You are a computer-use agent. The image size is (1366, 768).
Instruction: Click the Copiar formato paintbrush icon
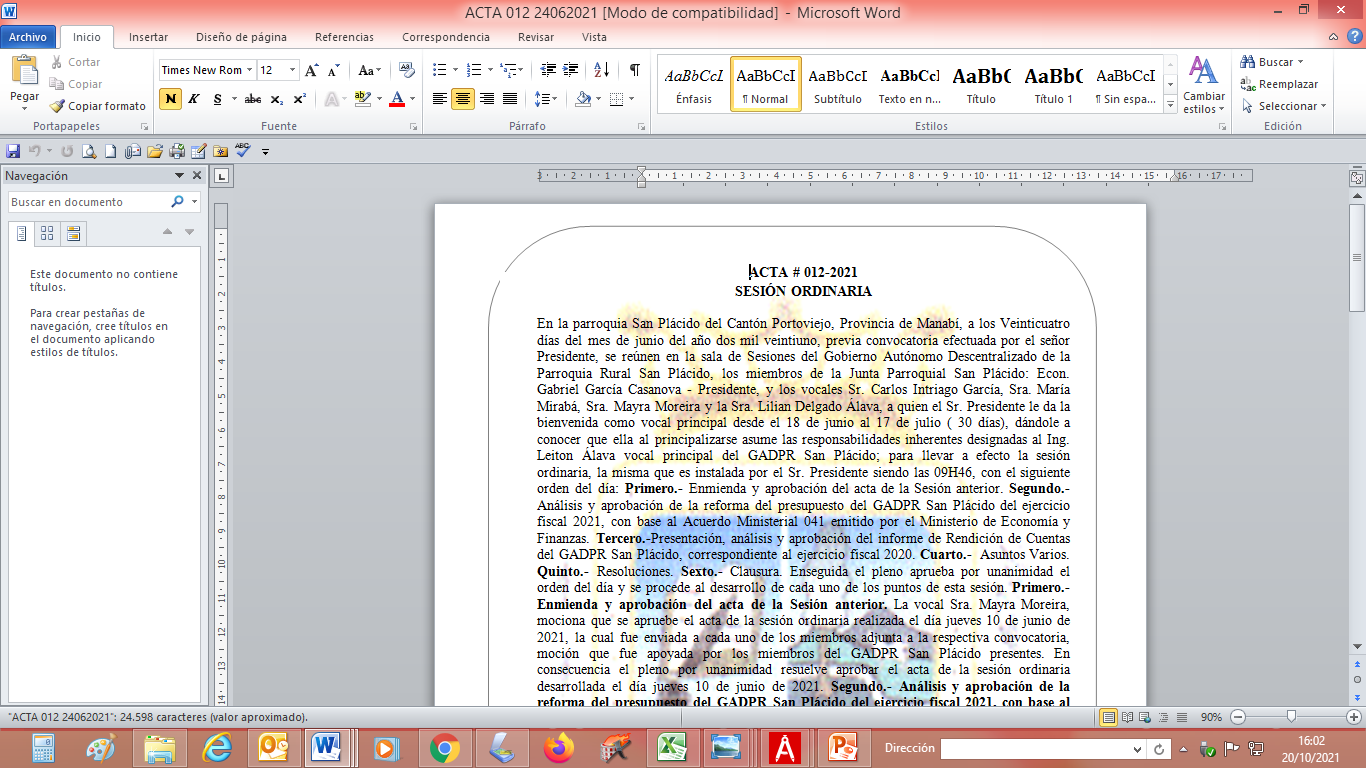(58, 106)
